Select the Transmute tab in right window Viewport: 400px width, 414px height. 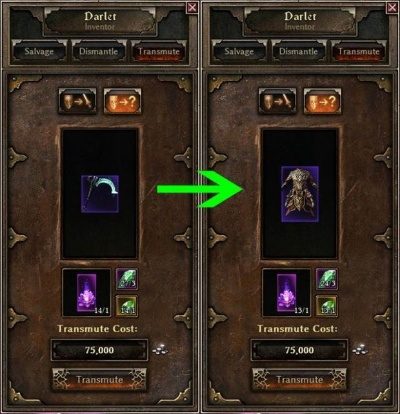[x=359, y=52]
